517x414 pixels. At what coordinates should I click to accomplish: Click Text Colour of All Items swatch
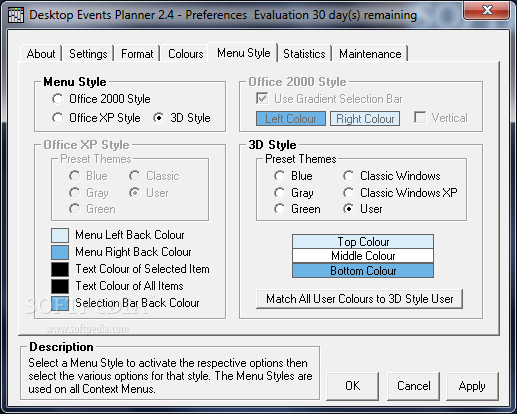point(60,286)
